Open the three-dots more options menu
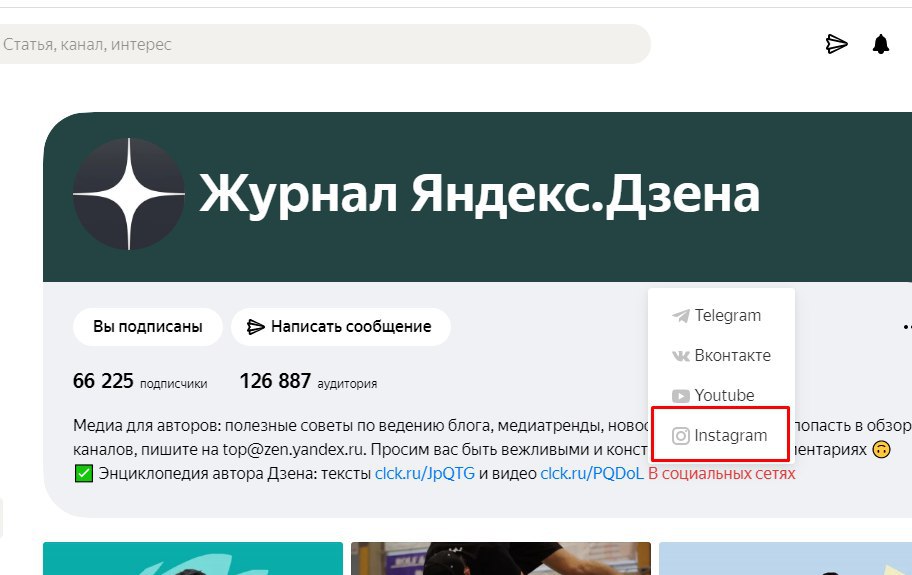 tap(907, 327)
